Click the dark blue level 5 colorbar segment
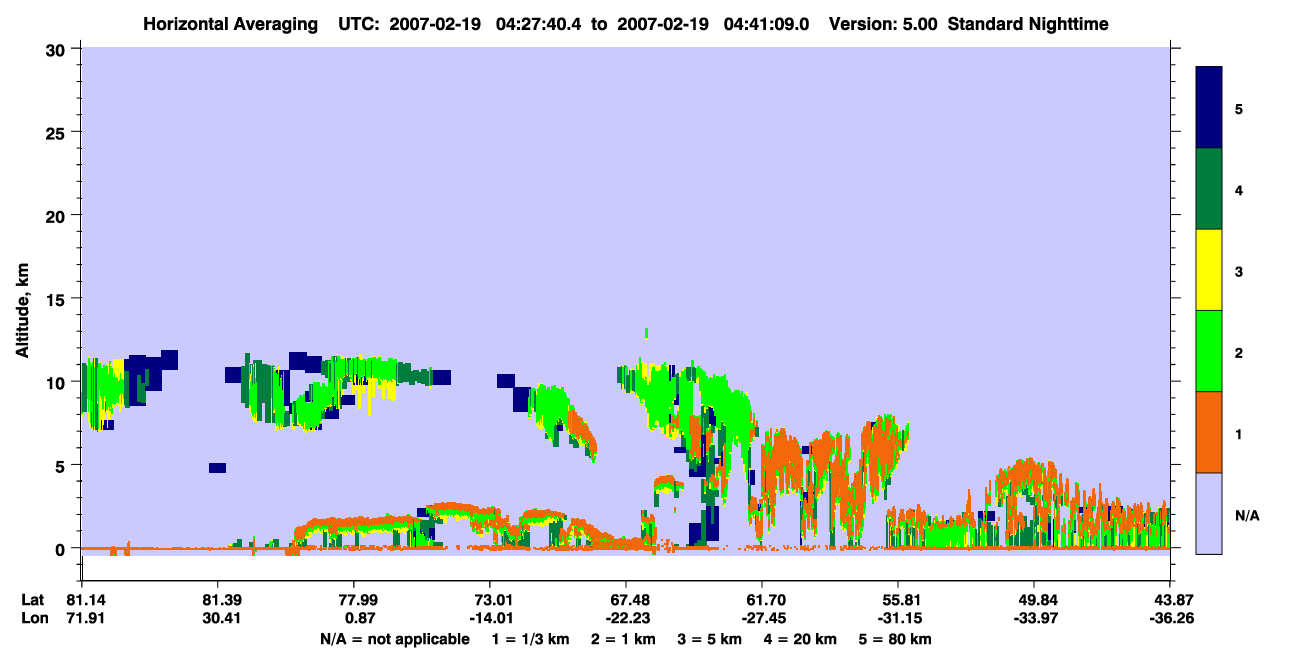This screenshot has height=667, width=1300. (1209, 108)
